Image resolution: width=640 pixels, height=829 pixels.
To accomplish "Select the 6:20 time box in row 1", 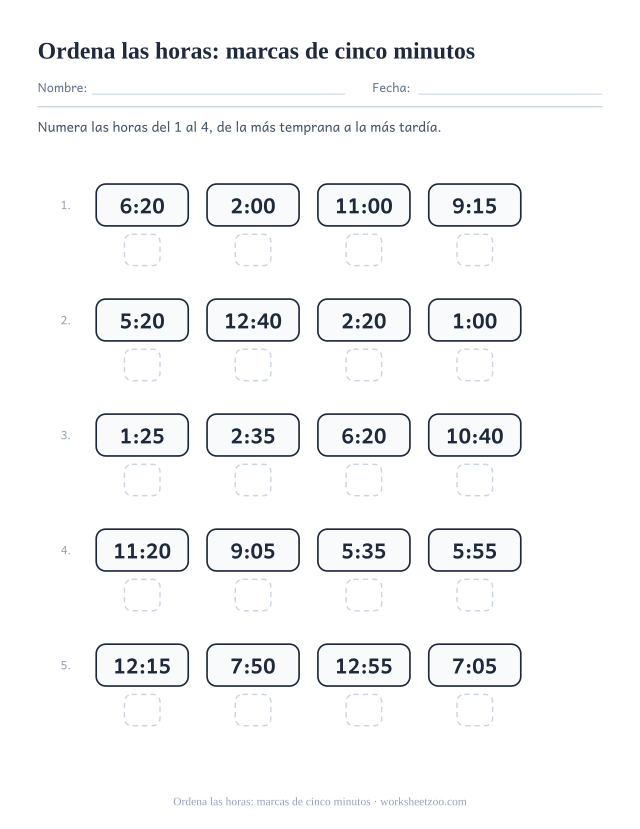I will 142,205.
